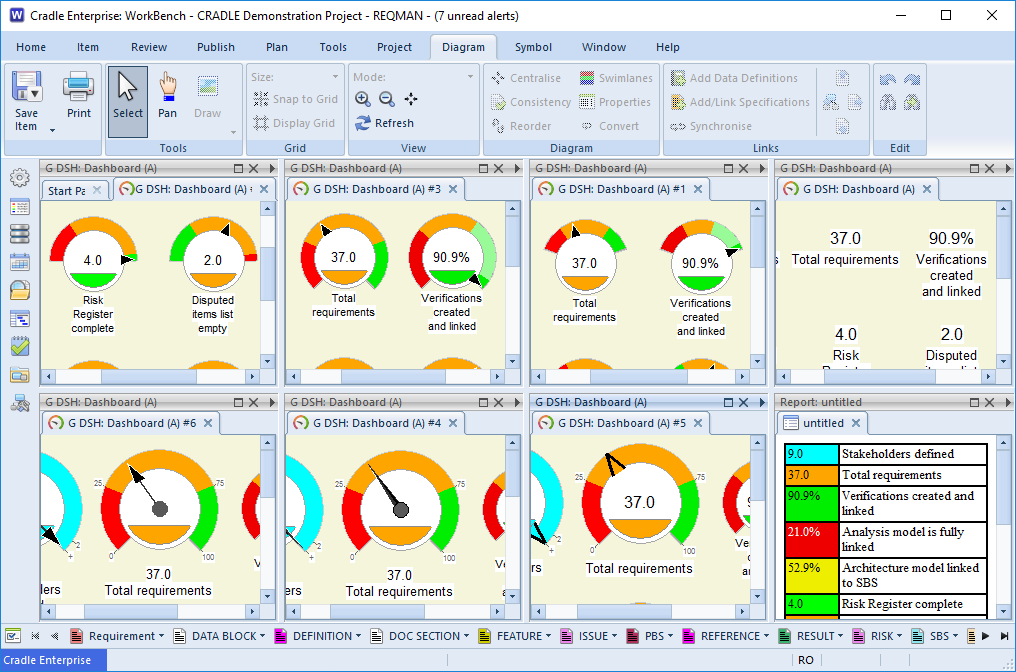Click the item bar jump-to-first arrow
Screen dimensions: 1016x672
point(36,636)
